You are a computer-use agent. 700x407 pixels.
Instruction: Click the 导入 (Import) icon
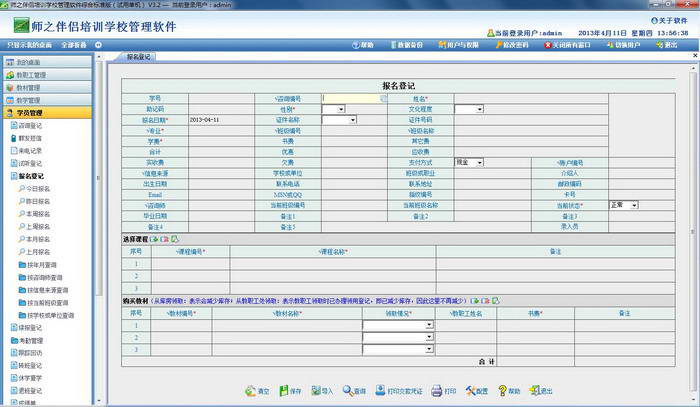(x=321, y=391)
